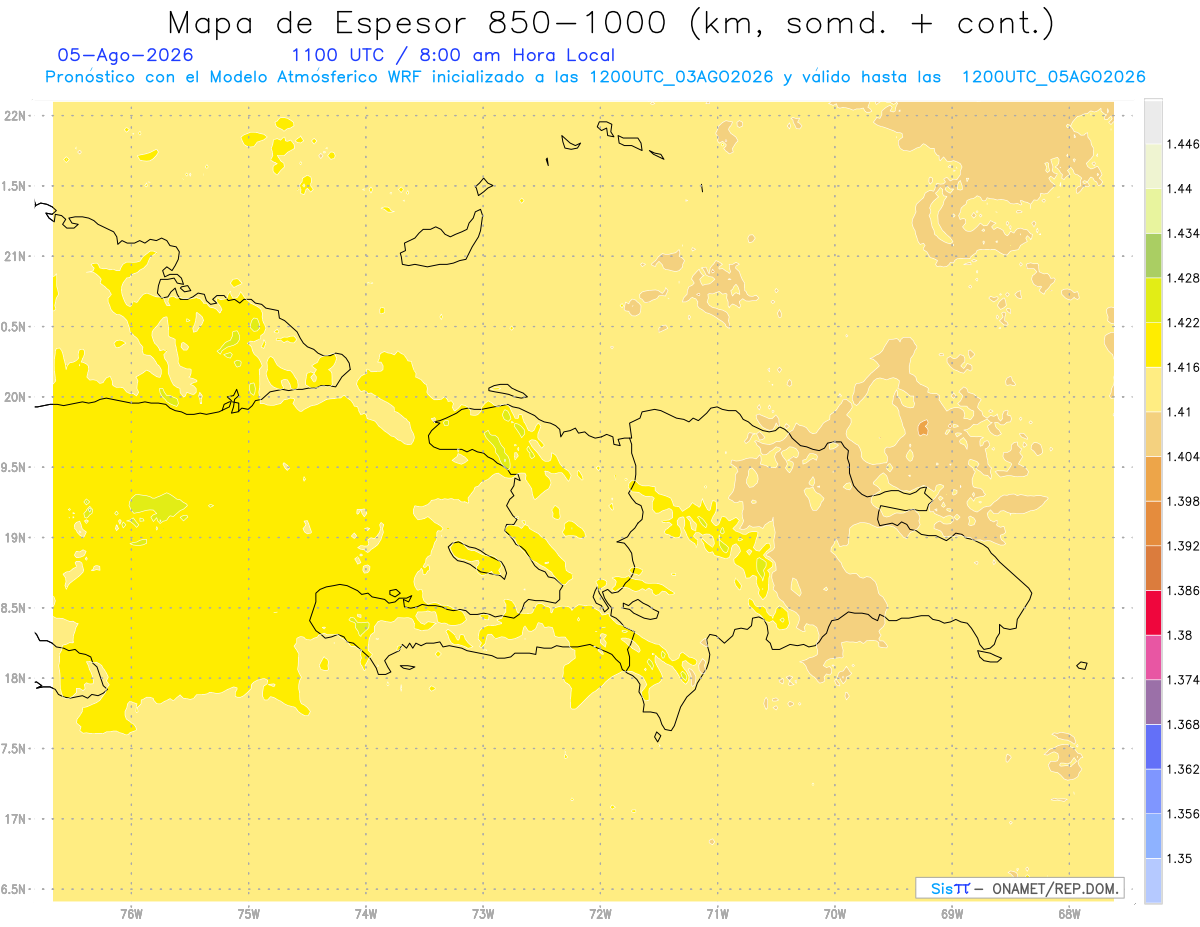Click the legend value "1.446"
The height and width of the screenshot is (927, 1200).
(x=1183, y=144)
